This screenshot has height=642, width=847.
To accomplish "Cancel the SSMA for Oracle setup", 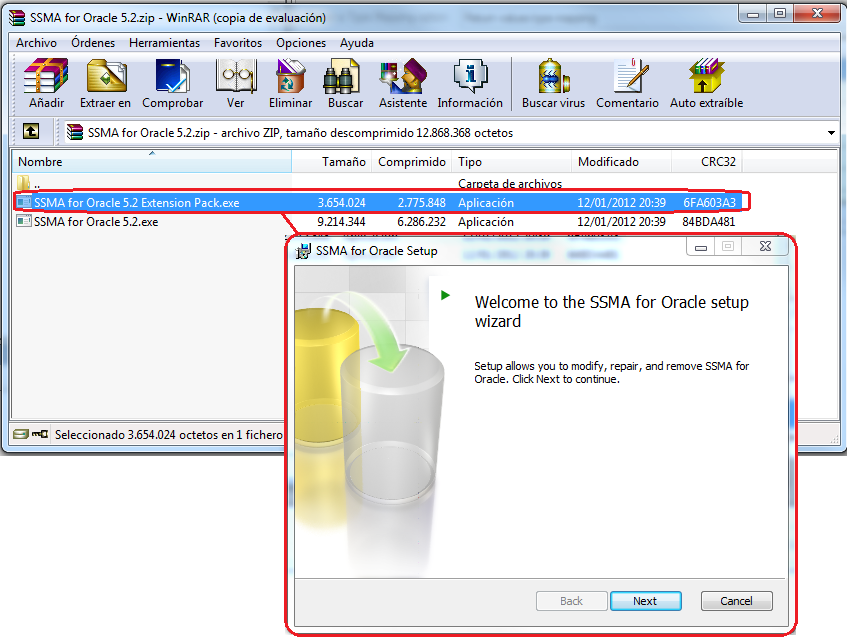I will [736, 601].
